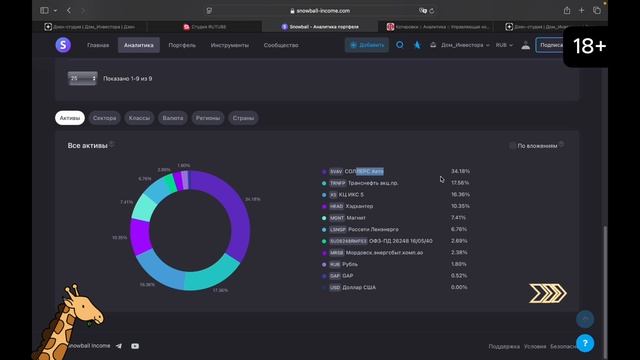Viewport: 640px width, 360px height.
Task: Open the rows-per-page 25 selector
Action: click(x=82, y=78)
